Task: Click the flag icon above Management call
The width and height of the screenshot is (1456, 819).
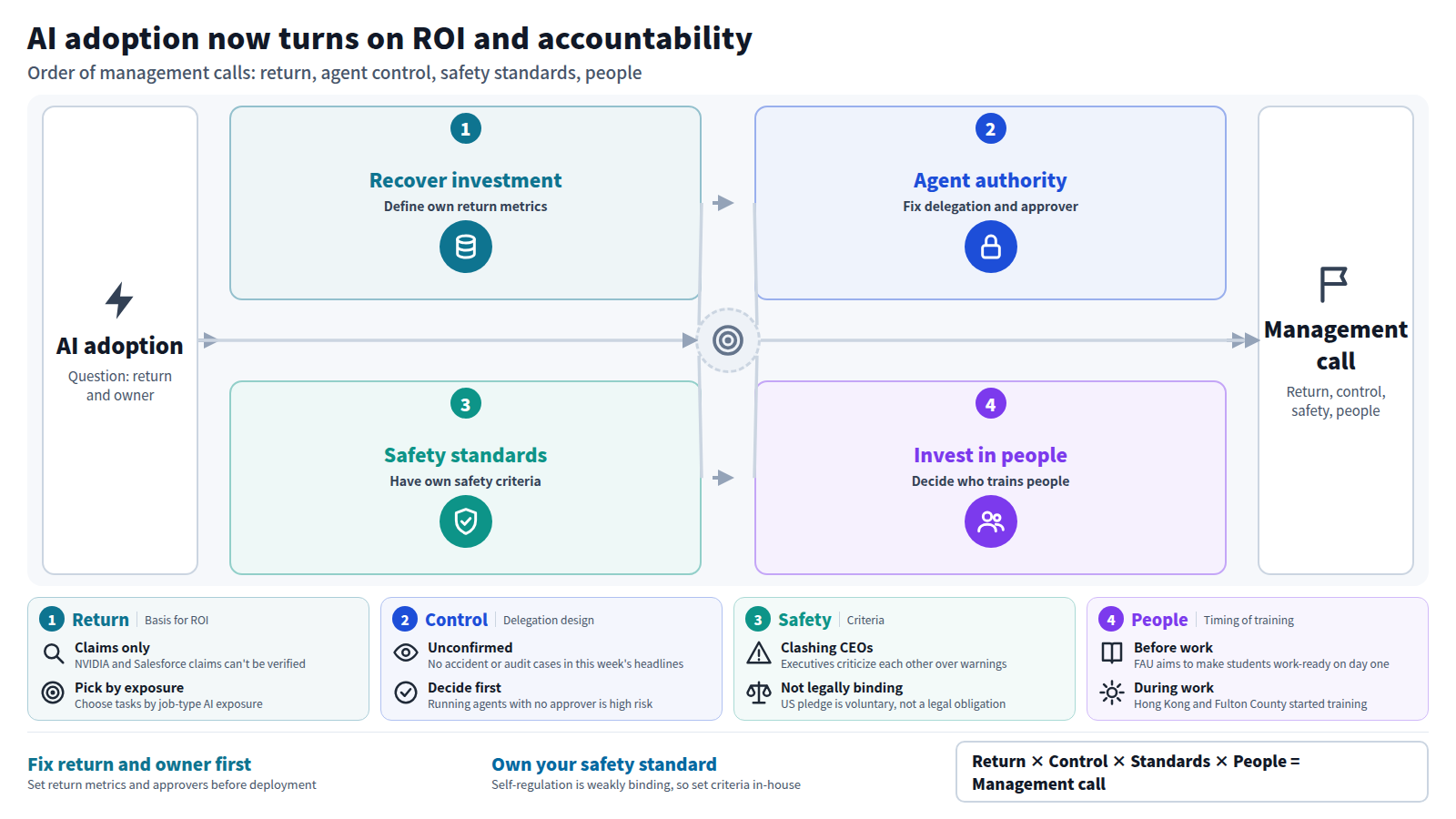Action: click(1334, 284)
